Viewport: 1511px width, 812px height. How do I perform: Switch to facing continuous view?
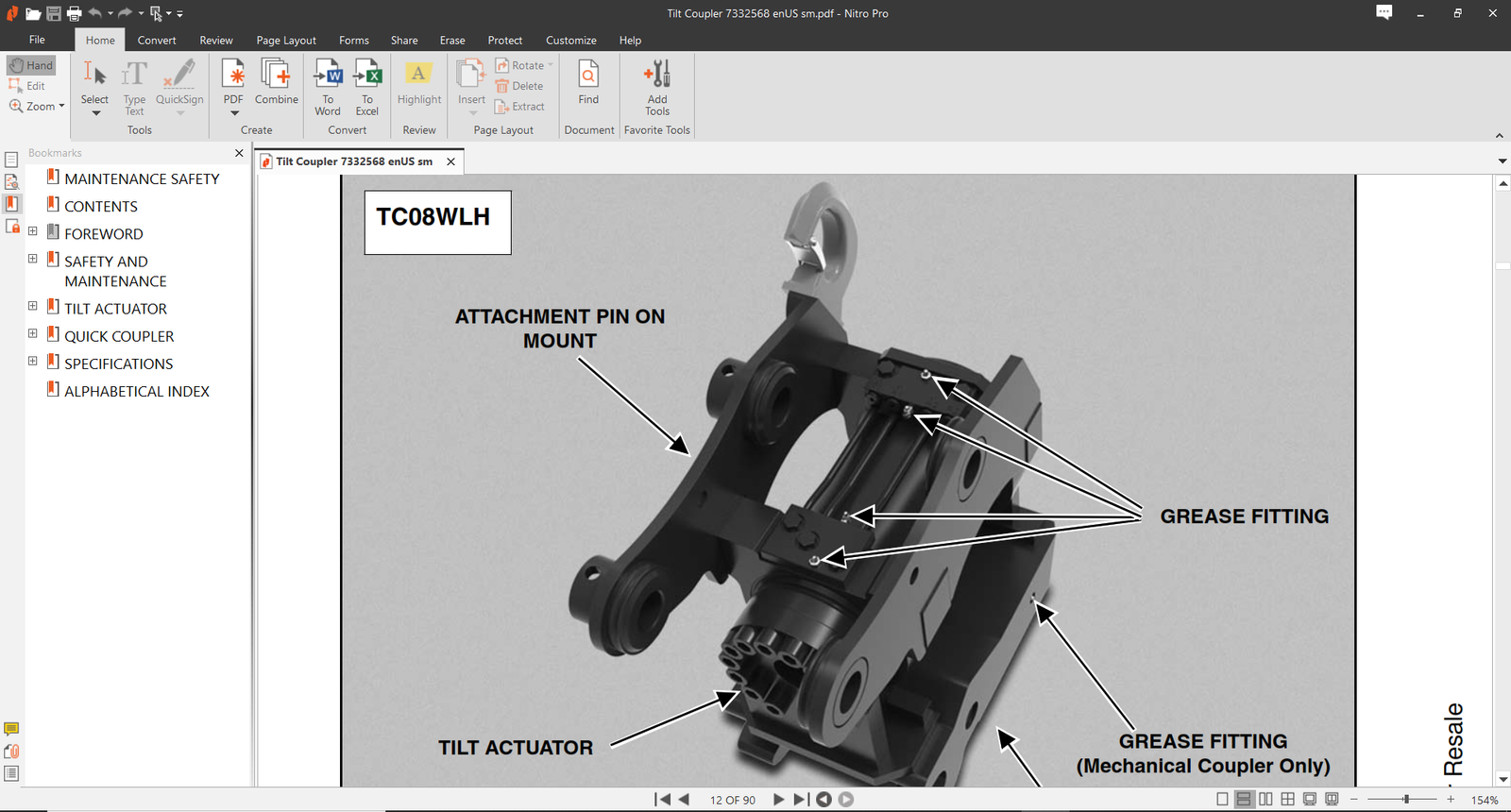pos(1287,799)
